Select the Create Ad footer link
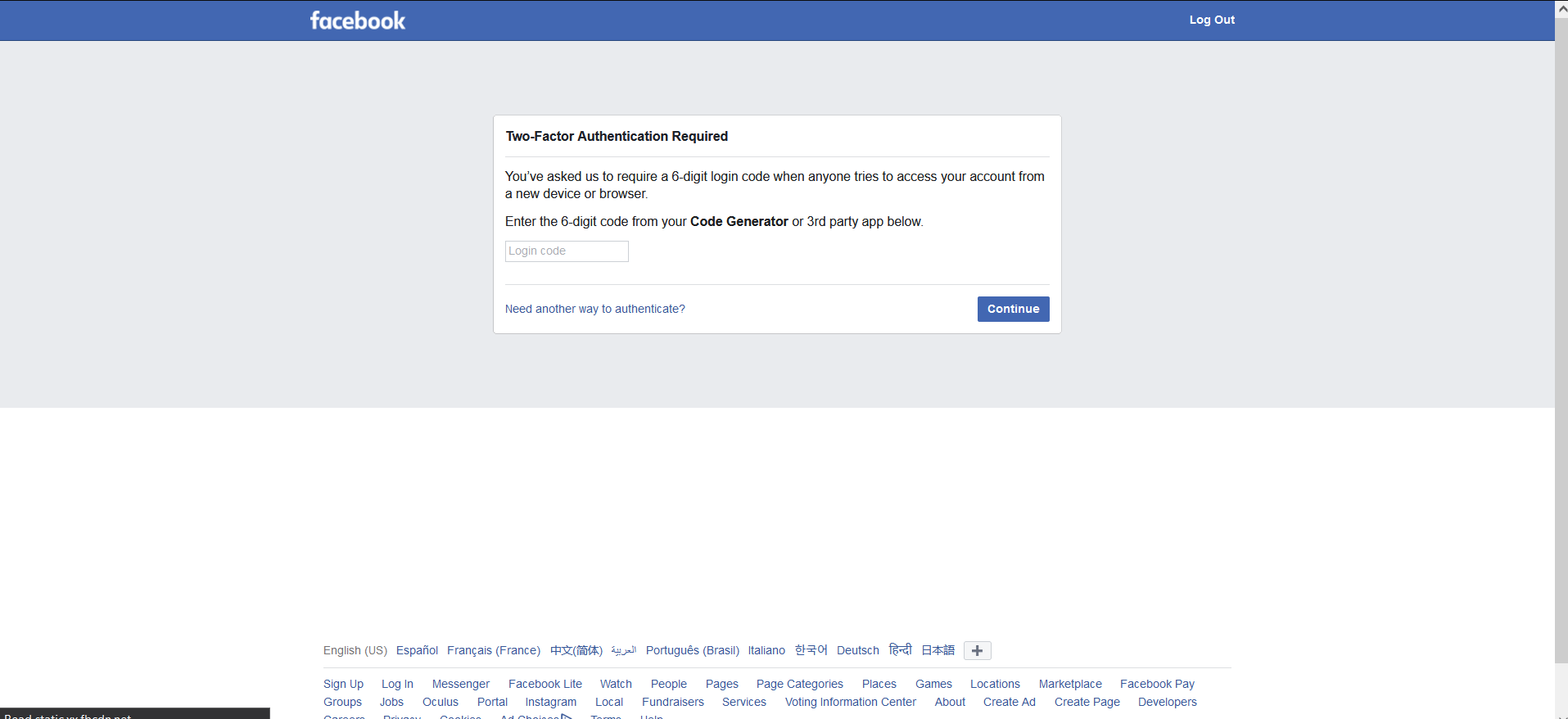Screen dimensions: 1568x719 coord(1010,702)
